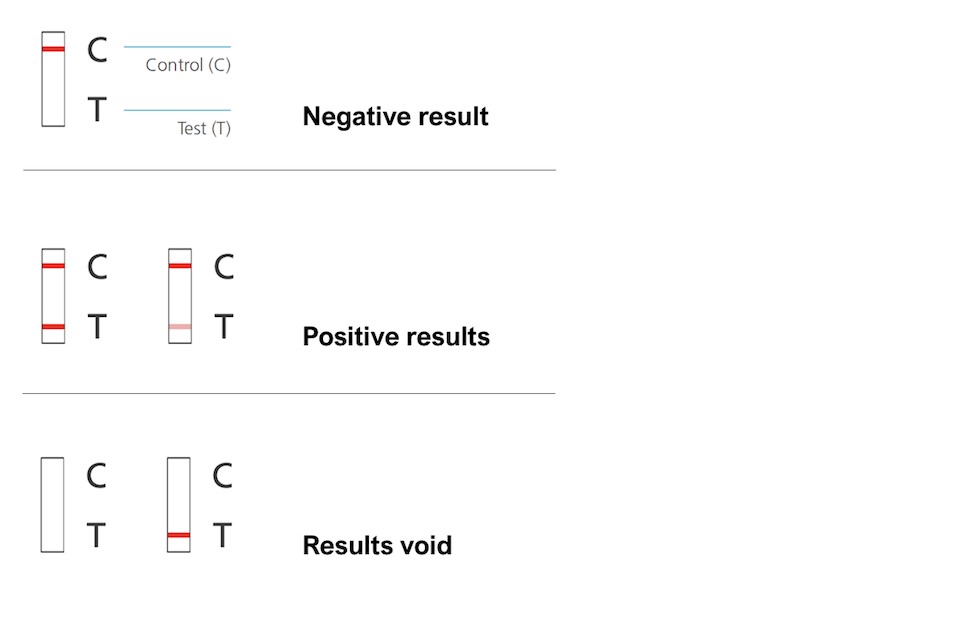Click the large T beside the negative strip

(97, 110)
